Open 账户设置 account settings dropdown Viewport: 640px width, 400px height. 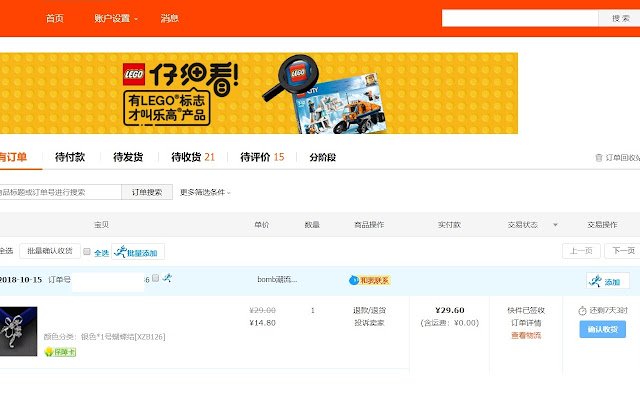click(x=116, y=18)
